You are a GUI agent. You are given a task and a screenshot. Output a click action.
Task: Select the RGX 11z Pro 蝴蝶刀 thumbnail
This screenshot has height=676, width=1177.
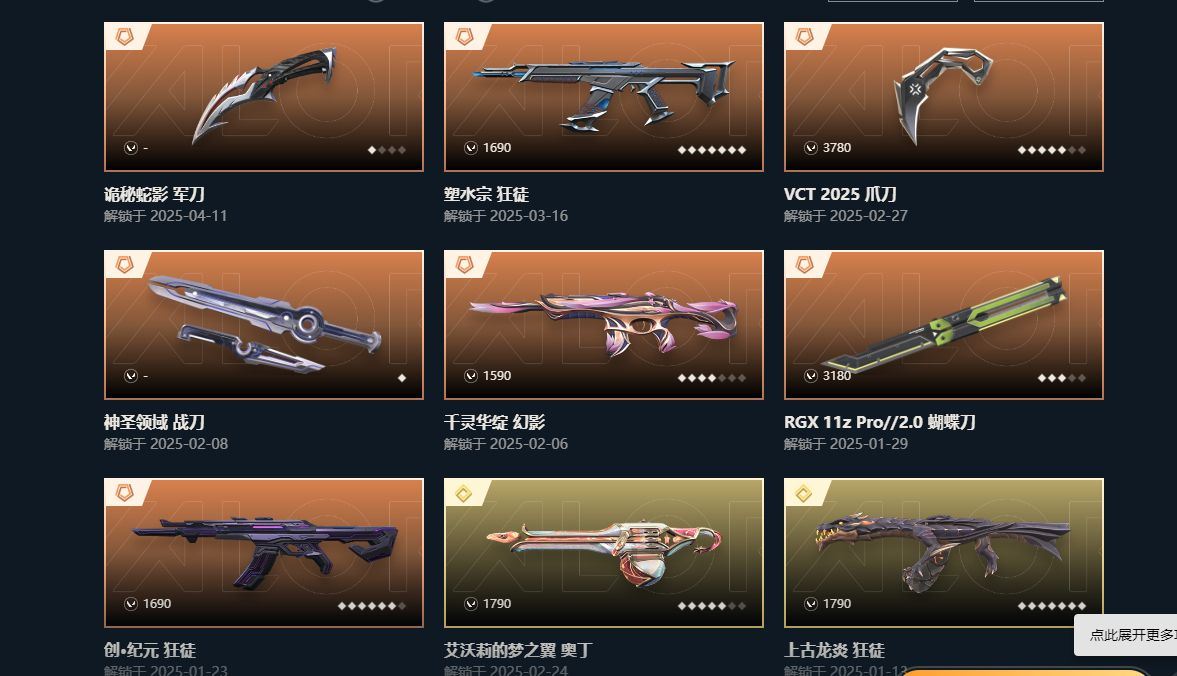(x=944, y=325)
